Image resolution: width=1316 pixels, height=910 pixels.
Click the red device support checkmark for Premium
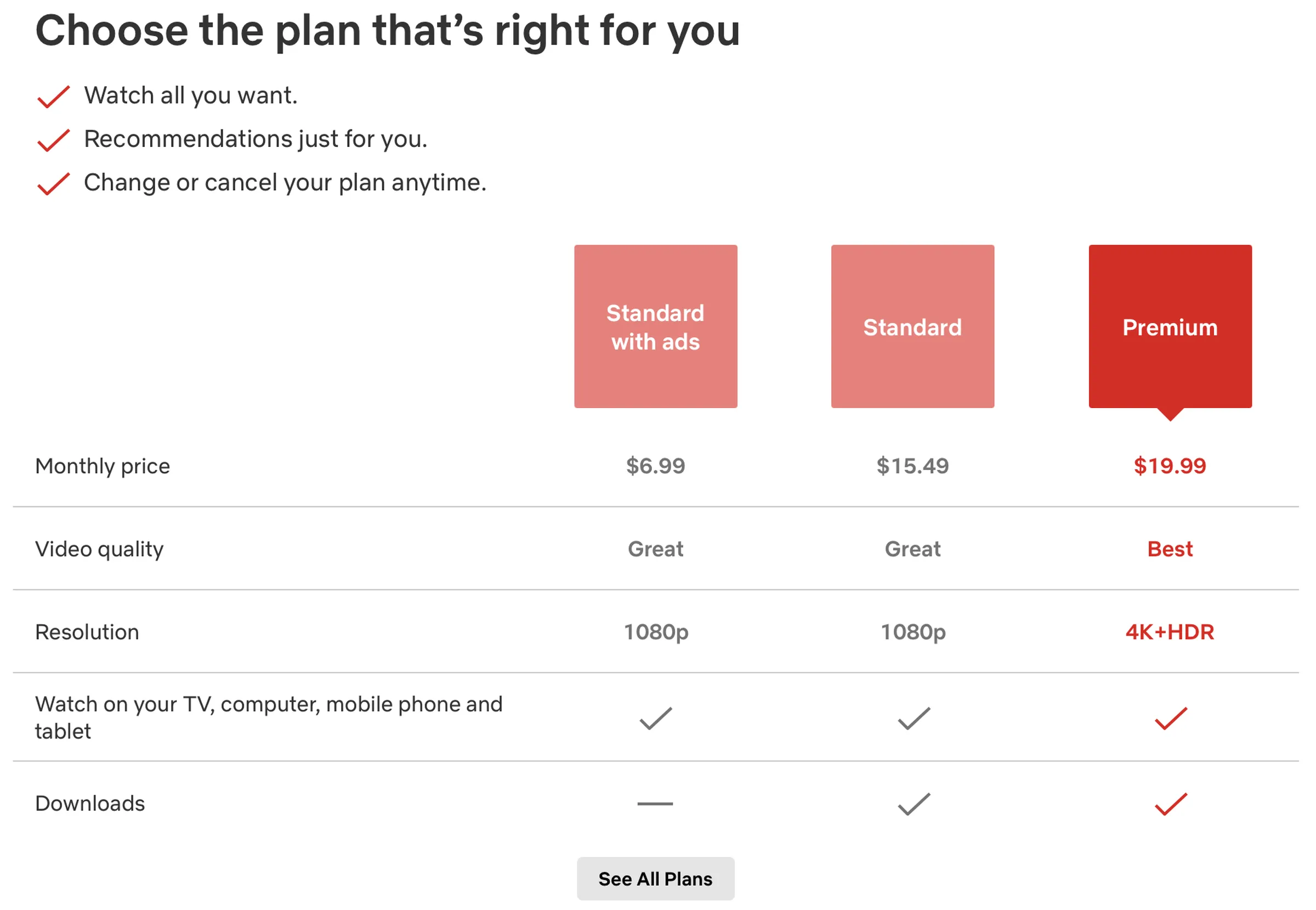pos(1171,719)
